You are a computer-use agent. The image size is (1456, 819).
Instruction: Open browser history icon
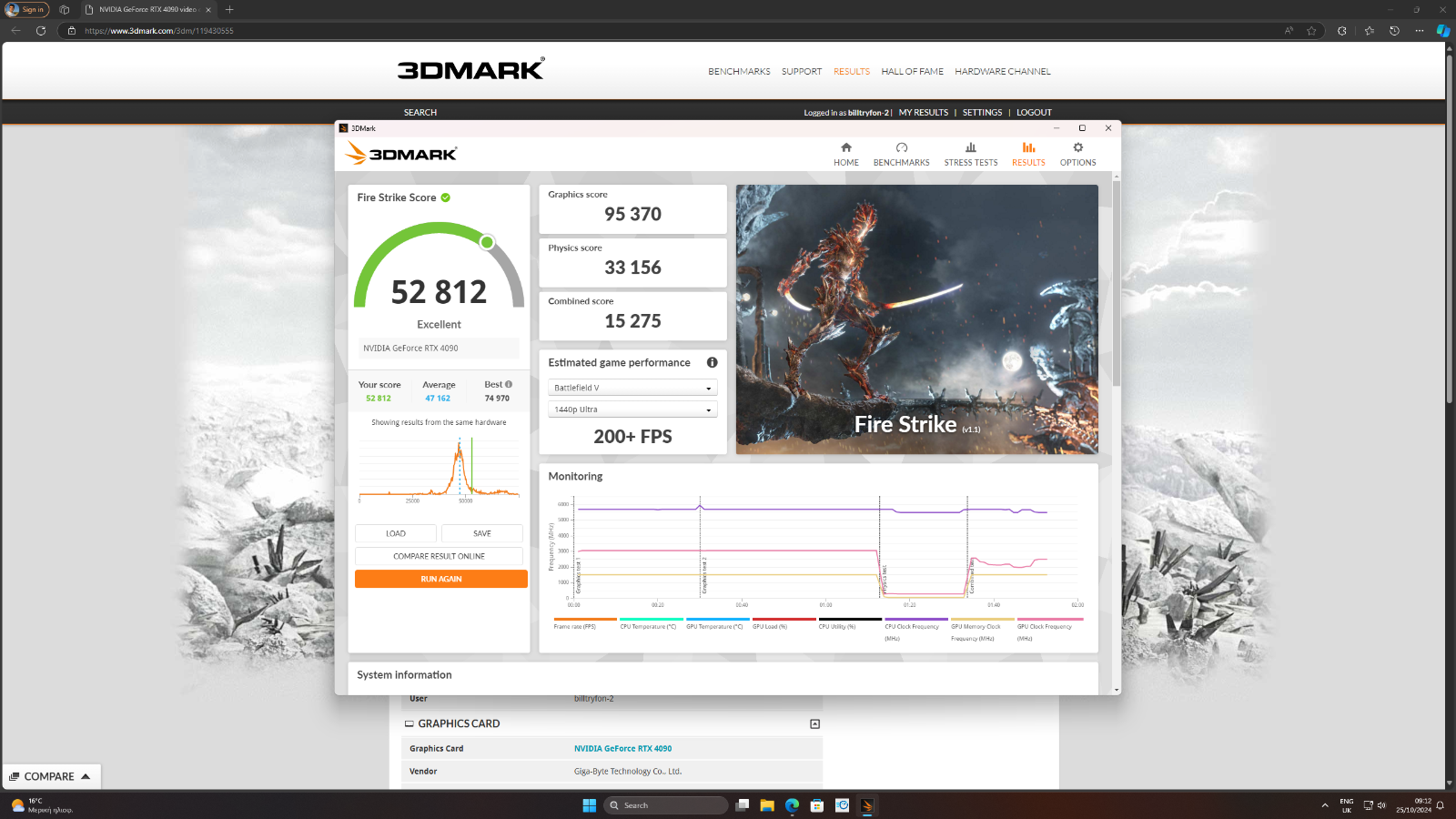click(1394, 31)
